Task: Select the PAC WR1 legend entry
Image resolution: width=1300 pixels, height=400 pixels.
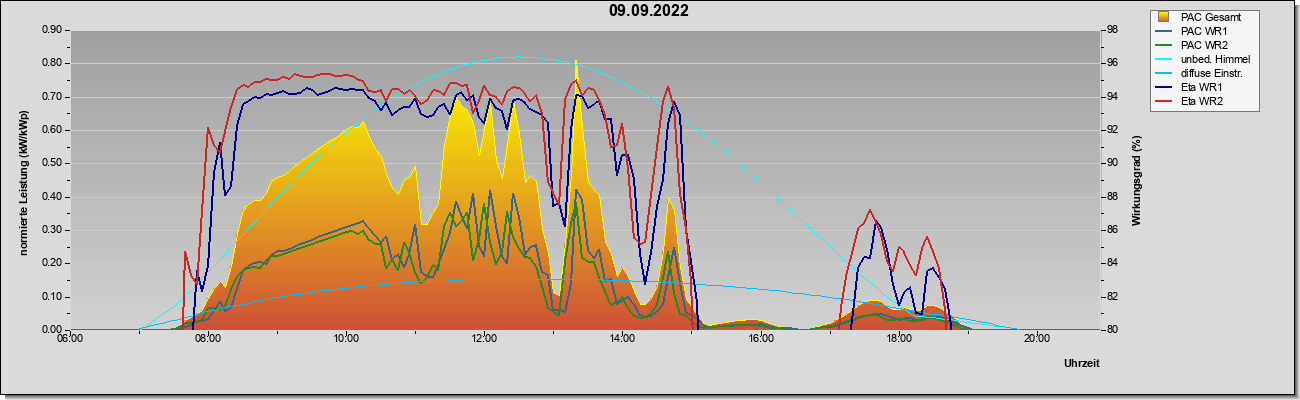Action: pyautogui.click(x=1196, y=31)
